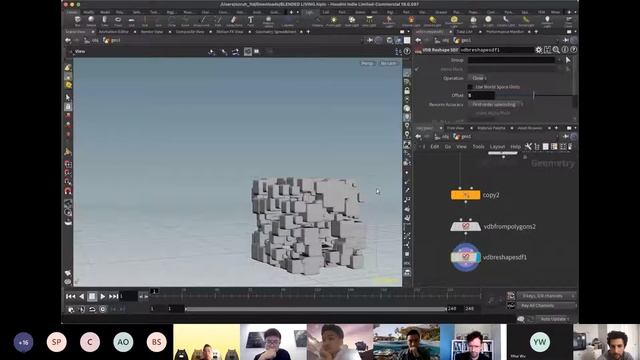Select the Point Light shelf tool

click(x=334, y=21)
